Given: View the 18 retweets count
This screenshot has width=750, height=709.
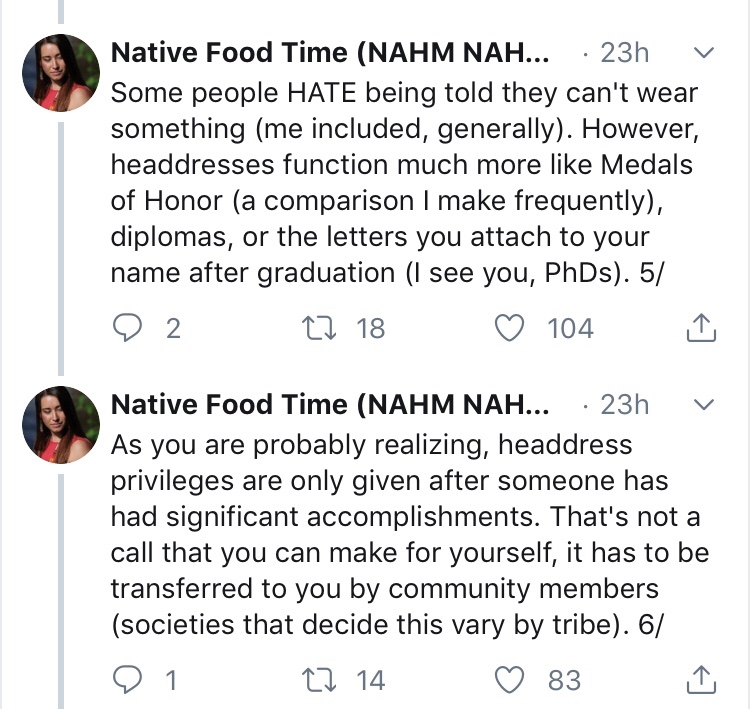Looking at the screenshot, I should [x=370, y=328].
